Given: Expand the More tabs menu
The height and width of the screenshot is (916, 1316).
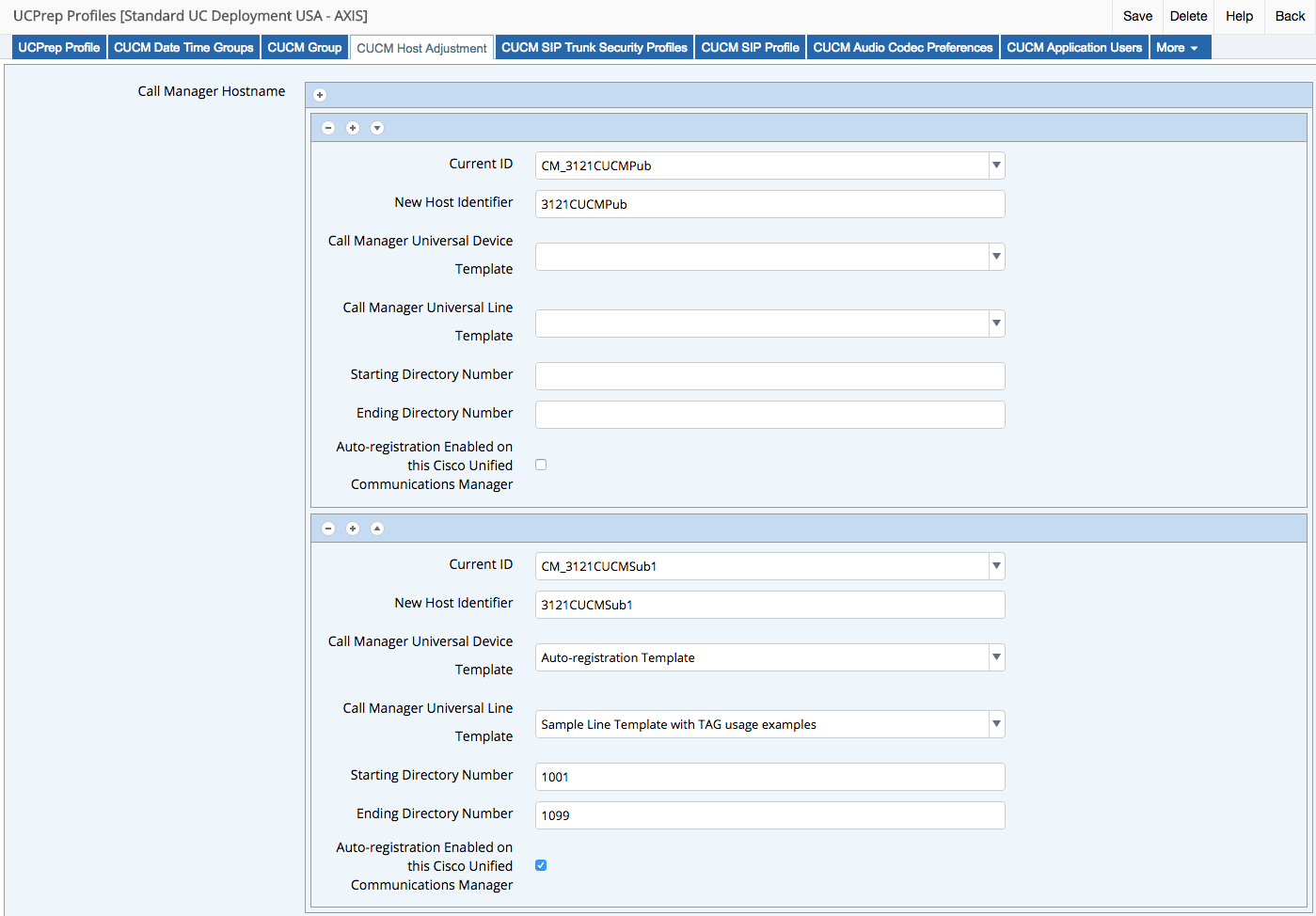Looking at the screenshot, I should point(1178,48).
